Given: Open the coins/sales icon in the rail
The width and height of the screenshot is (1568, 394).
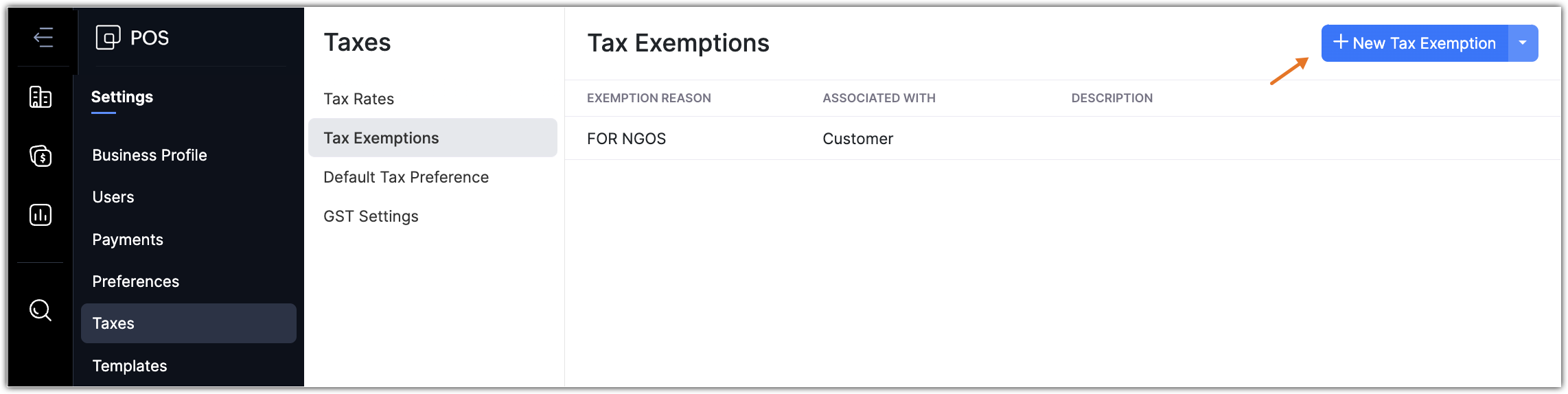Looking at the screenshot, I should [41, 156].
